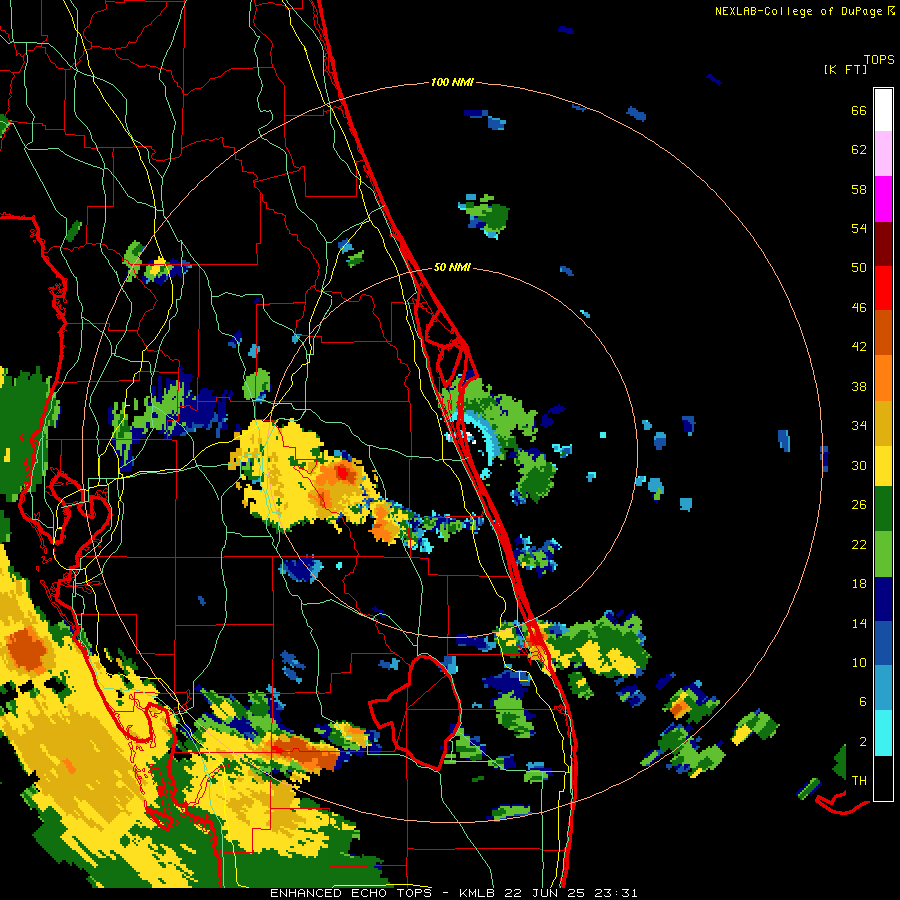This screenshot has height=900, width=900.
Task: Click the yellow legend color block
Action: (x=883, y=465)
